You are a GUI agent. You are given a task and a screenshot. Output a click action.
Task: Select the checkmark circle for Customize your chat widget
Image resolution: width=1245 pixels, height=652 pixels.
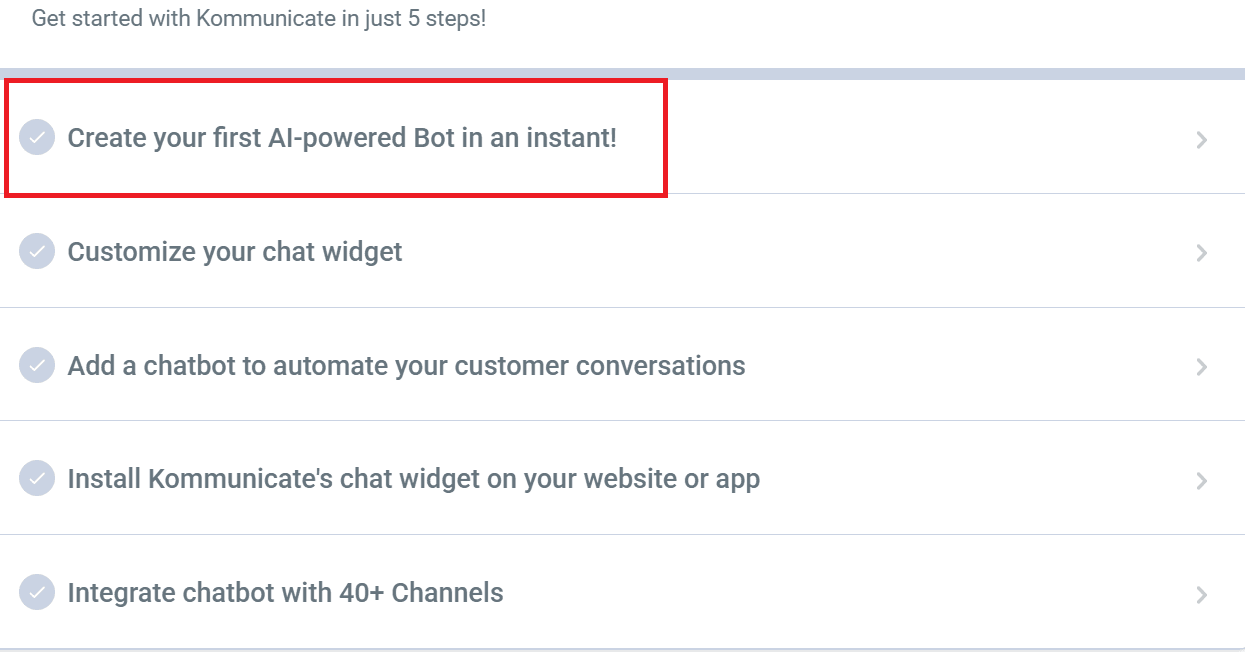(37, 251)
